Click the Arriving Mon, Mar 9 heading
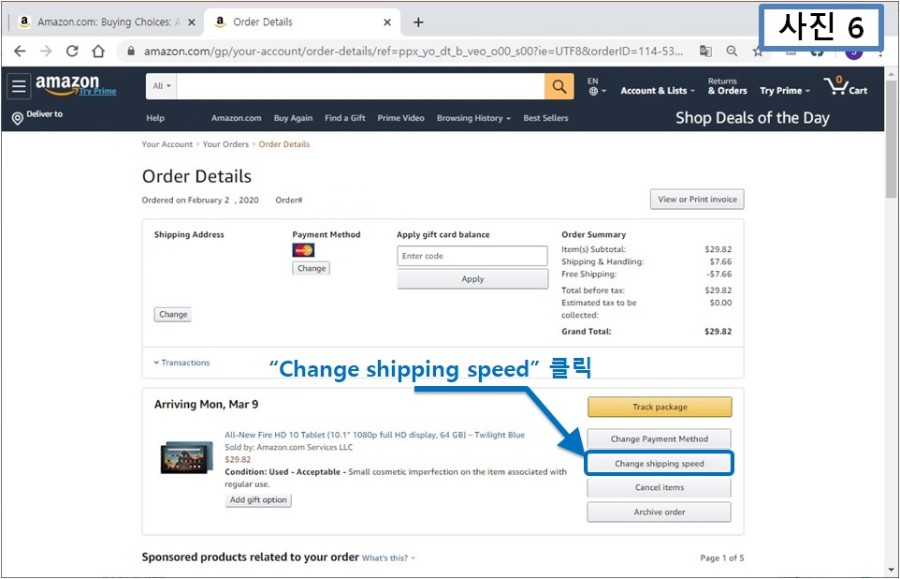The height and width of the screenshot is (579, 900). (x=206, y=405)
